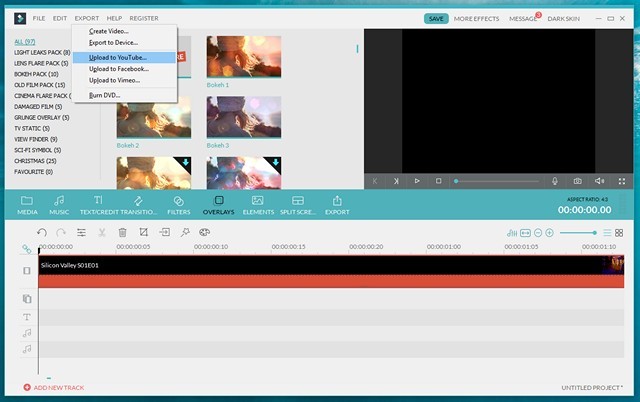640x402 pixels.
Task: Choose Export to Device menu entry
Action: [x=124, y=42]
